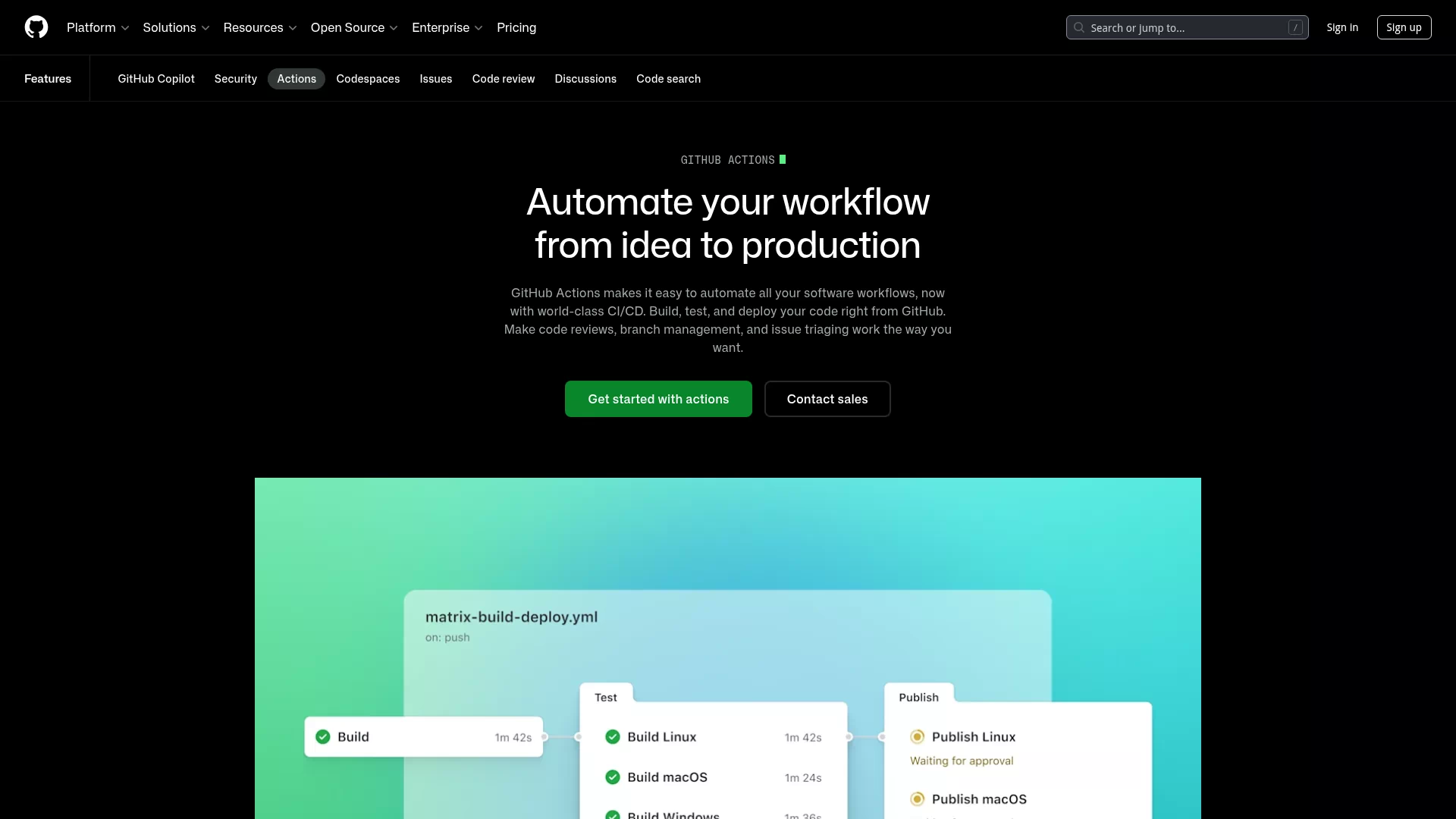1456x819 pixels.
Task: Click the 1m 24s duration value
Action: (803, 777)
